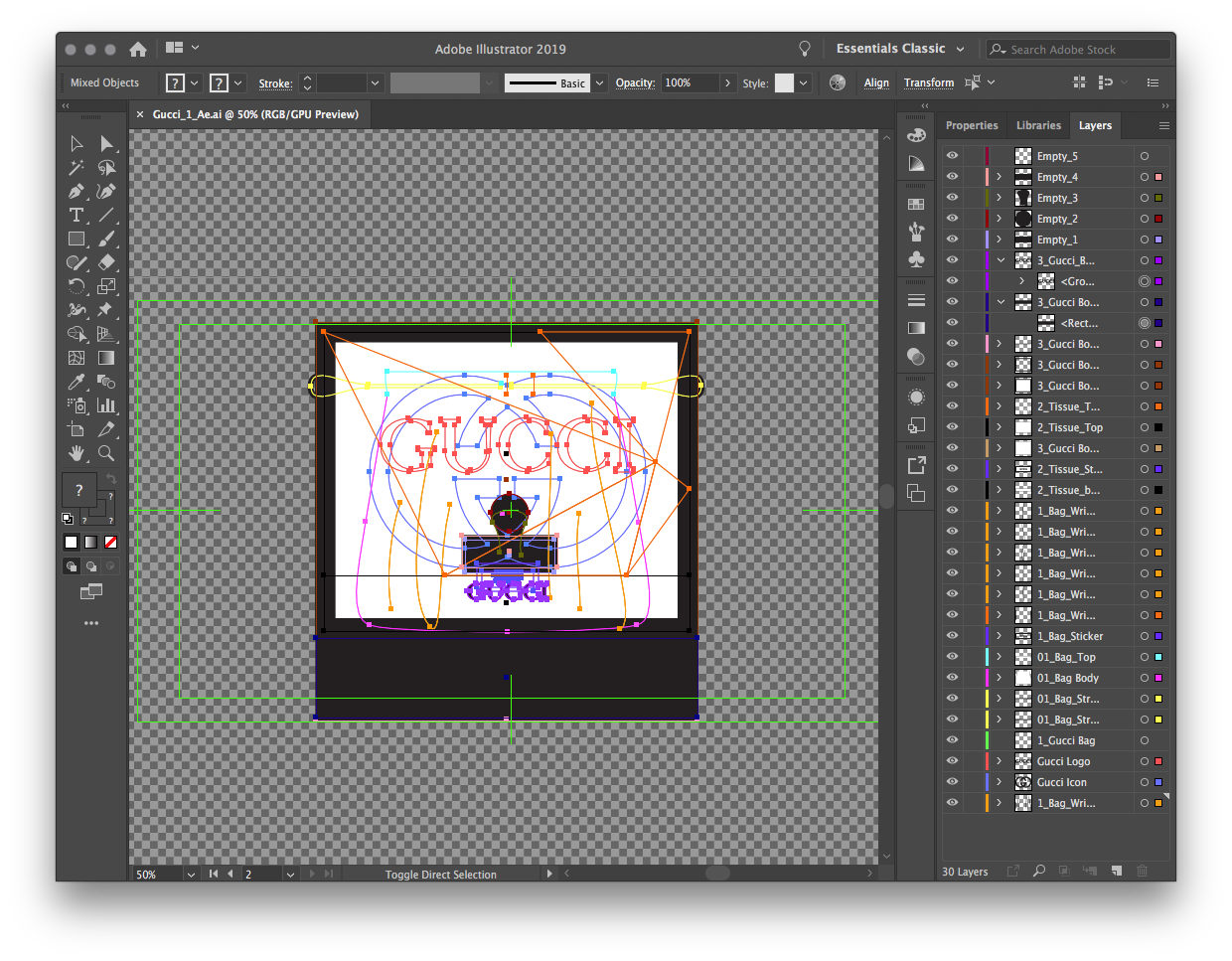Open the zoom level 50% dropdown
1232x961 pixels.
coord(191,875)
